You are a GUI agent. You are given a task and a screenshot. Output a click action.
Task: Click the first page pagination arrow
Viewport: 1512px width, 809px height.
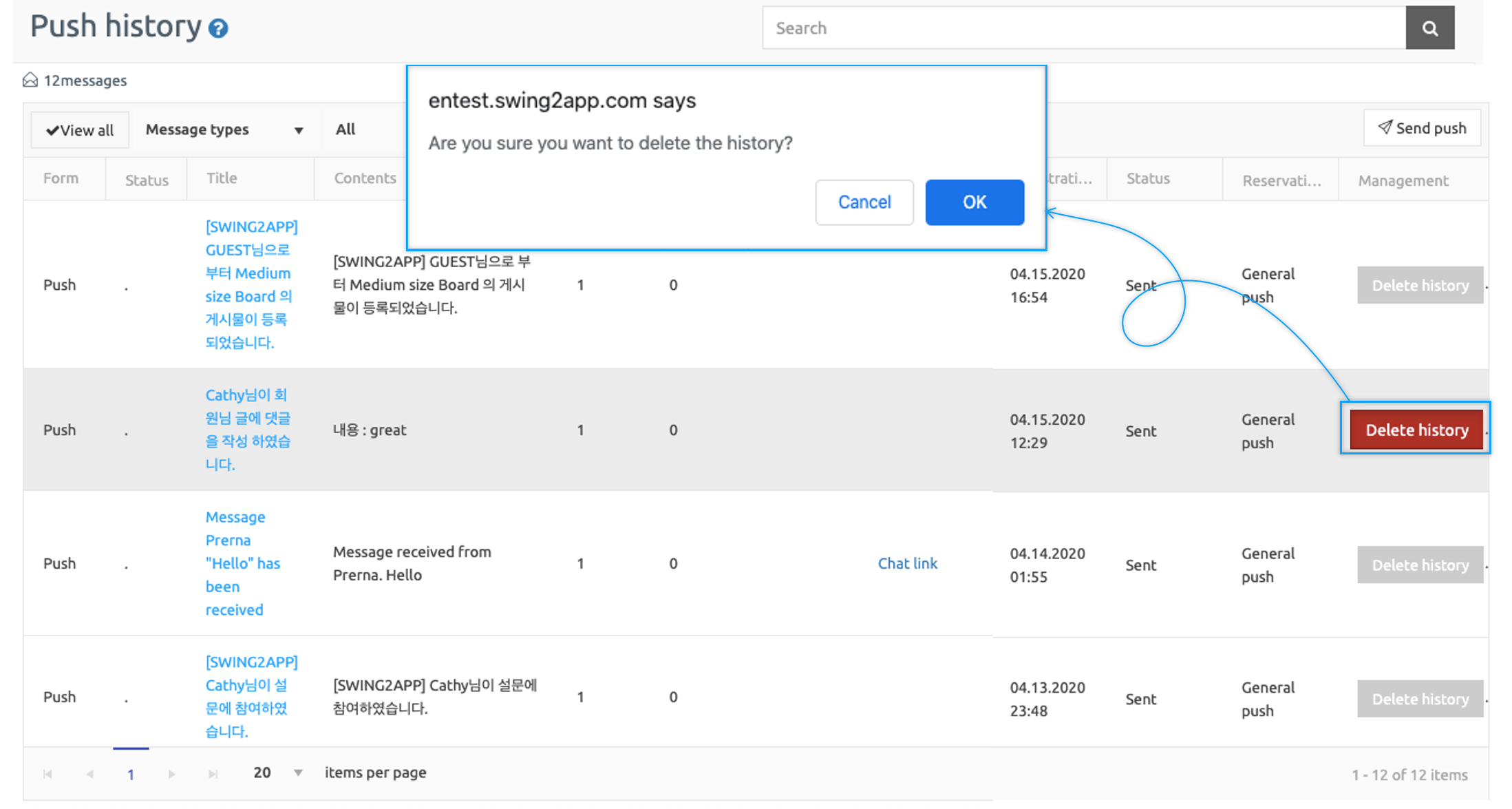click(x=47, y=774)
